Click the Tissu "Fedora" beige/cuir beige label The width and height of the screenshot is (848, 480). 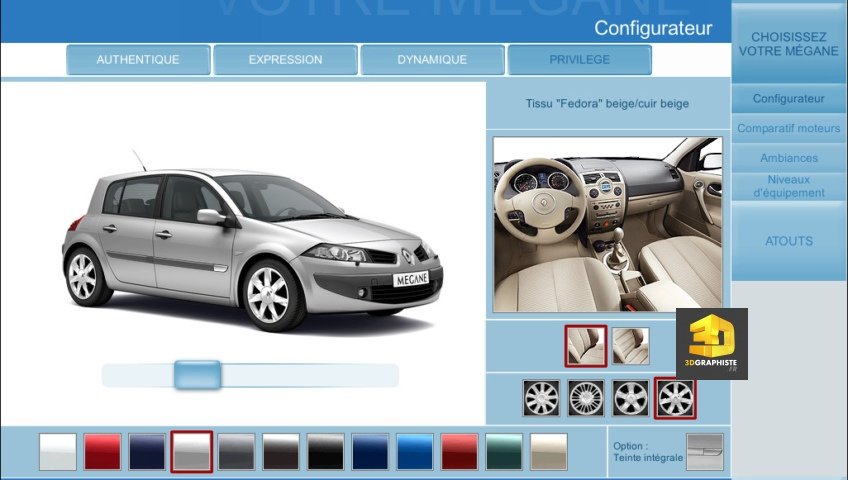607,104
